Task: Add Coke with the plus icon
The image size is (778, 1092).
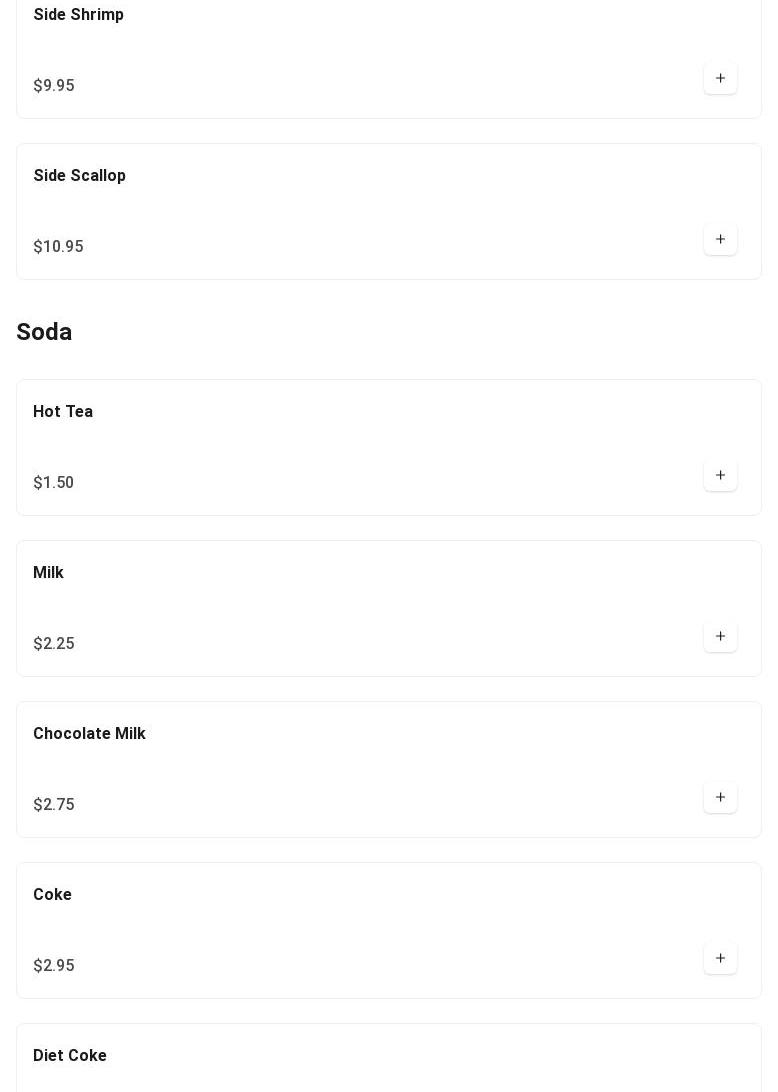Action: [720, 959]
